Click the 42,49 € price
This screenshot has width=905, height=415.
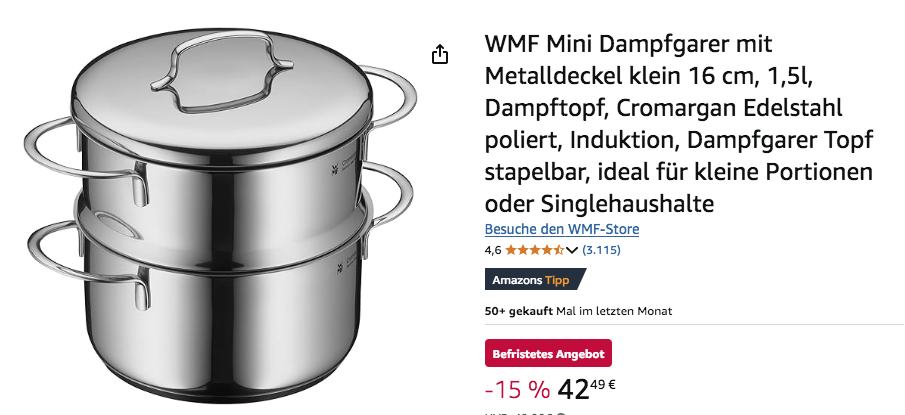point(586,389)
